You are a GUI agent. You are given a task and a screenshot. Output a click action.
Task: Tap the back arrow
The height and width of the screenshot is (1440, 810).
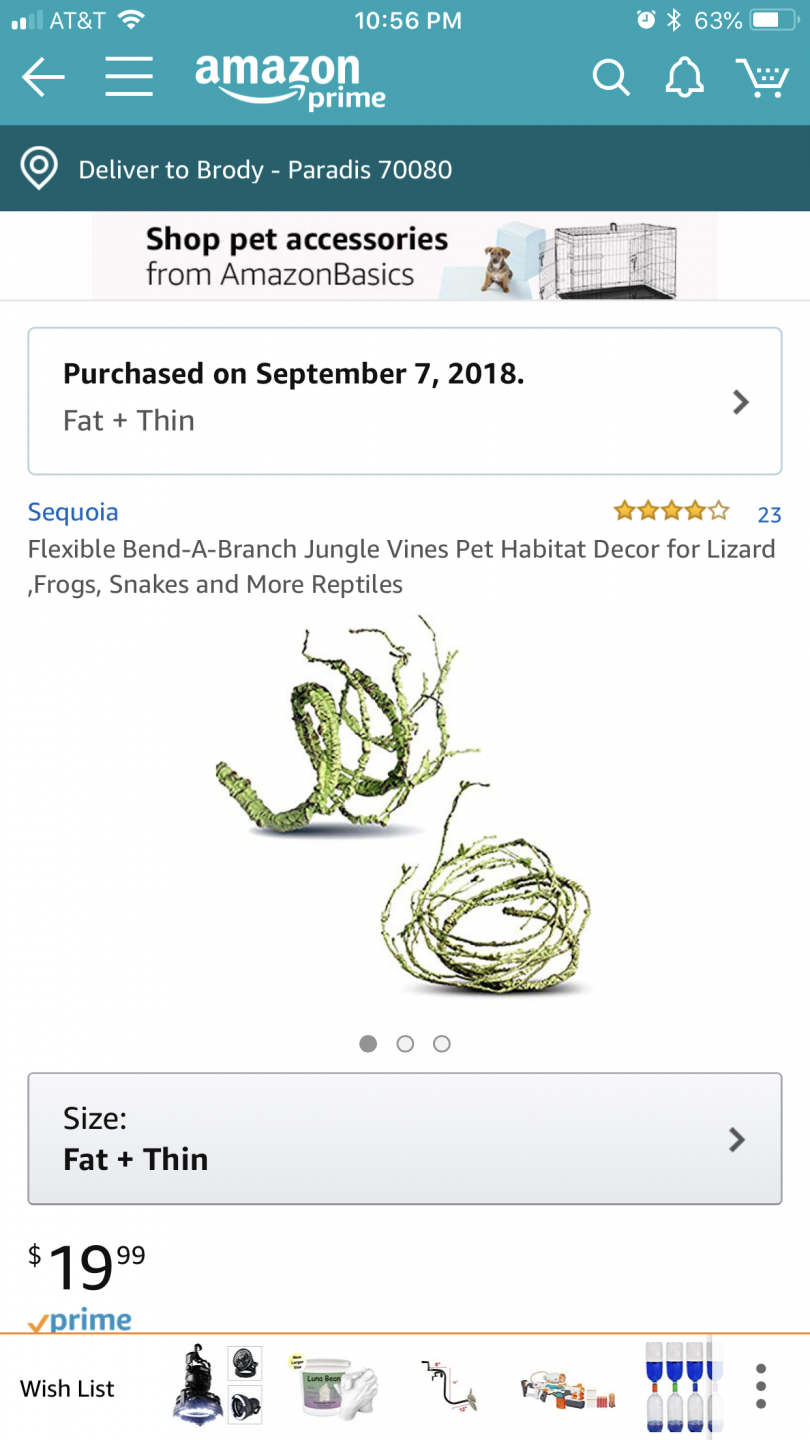point(43,77)
